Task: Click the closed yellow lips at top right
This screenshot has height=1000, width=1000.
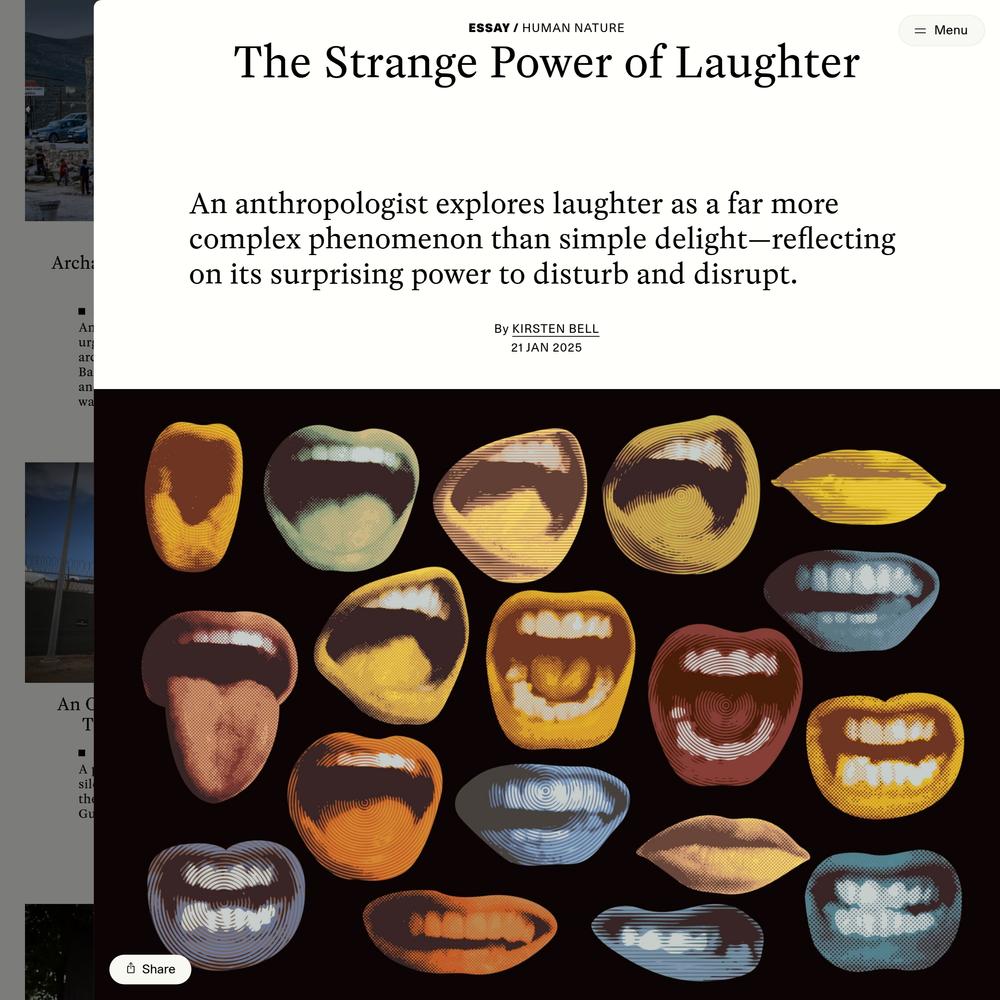Action: pyautogui.click(x=858, y=486)
